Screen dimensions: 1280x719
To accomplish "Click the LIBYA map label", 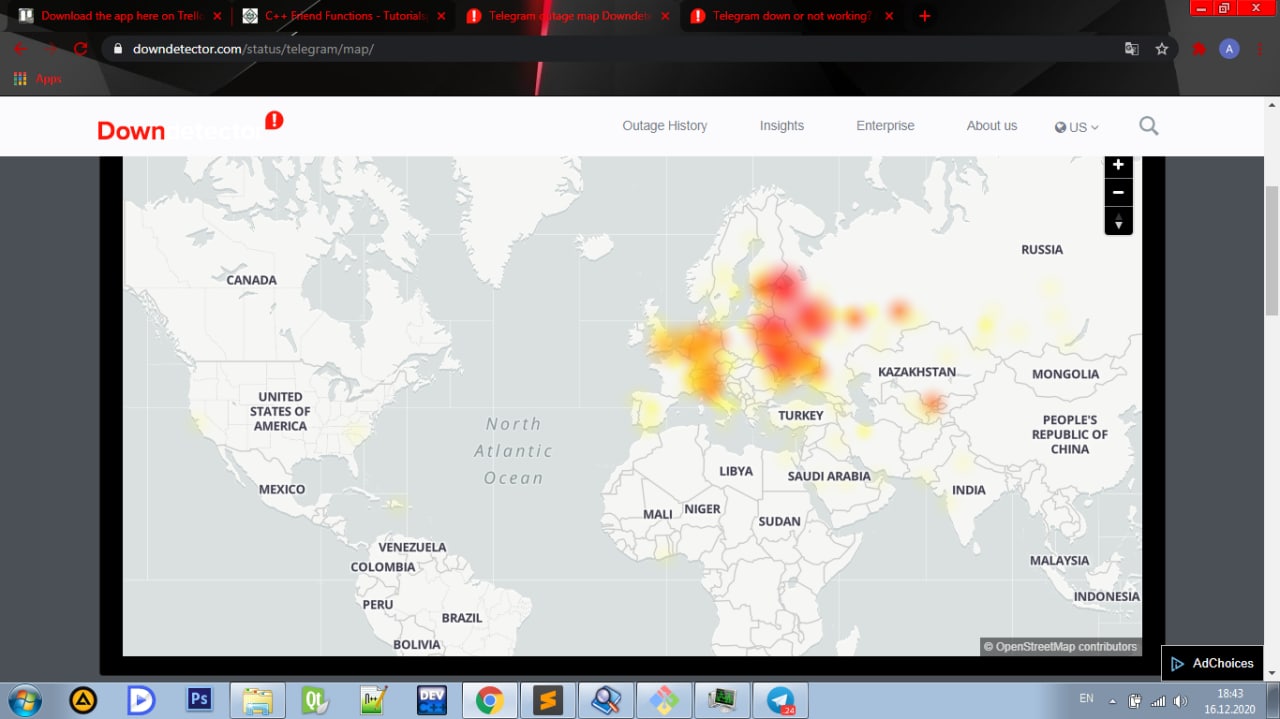I will (736, 471).
